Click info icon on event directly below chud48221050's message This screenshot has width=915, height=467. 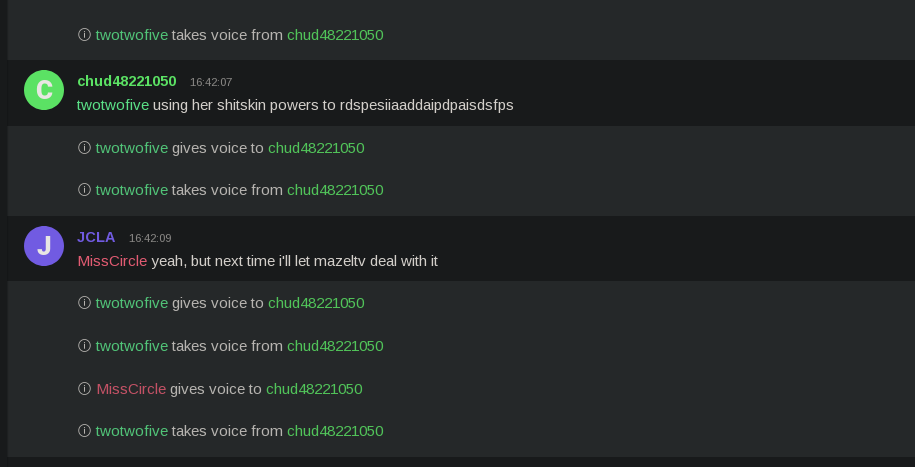click(x=85, y=148)
